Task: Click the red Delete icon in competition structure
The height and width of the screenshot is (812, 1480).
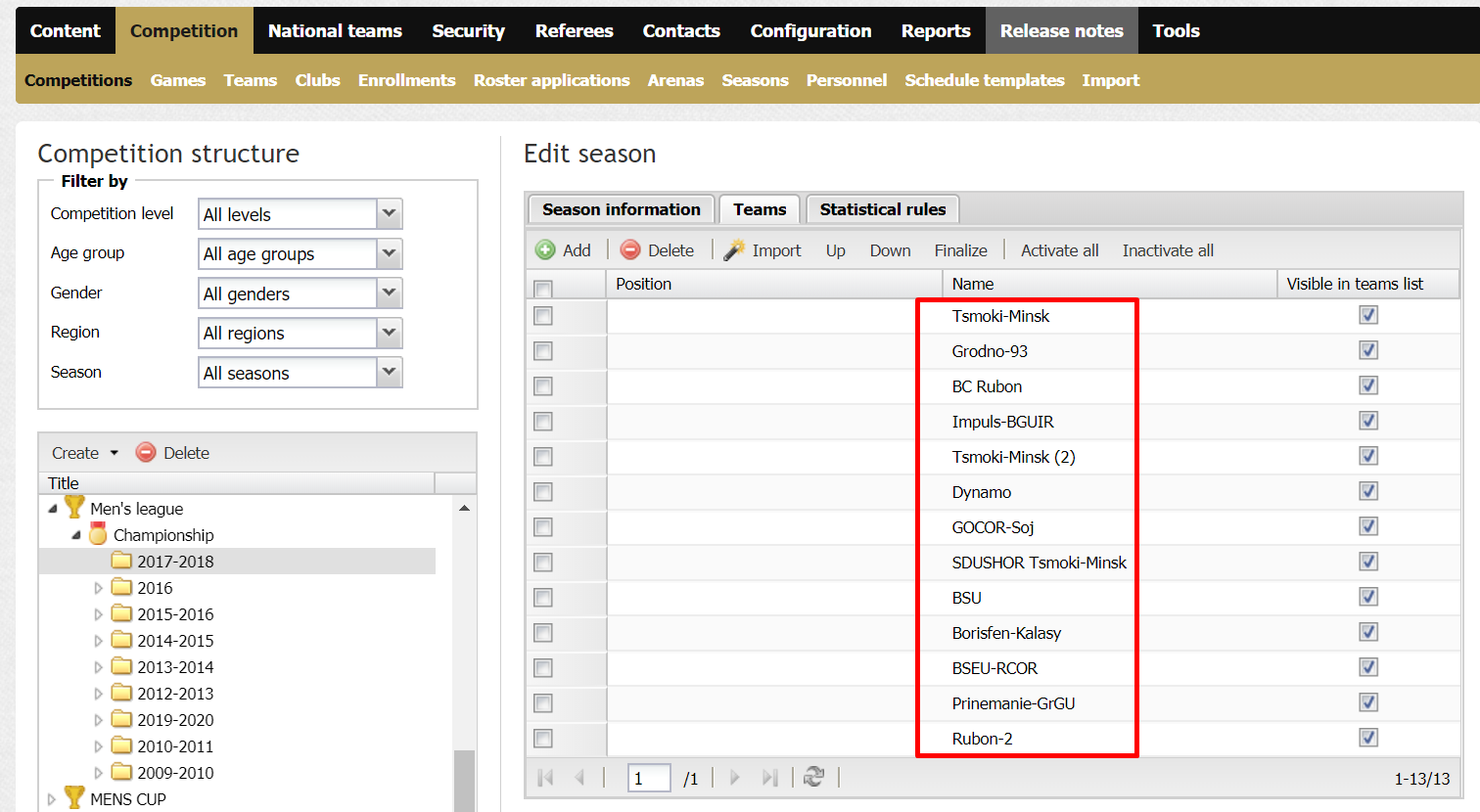Action: (x=146, y=452)
